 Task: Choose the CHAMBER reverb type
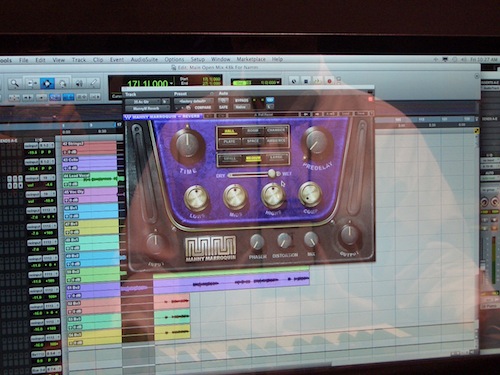[276, 130]
